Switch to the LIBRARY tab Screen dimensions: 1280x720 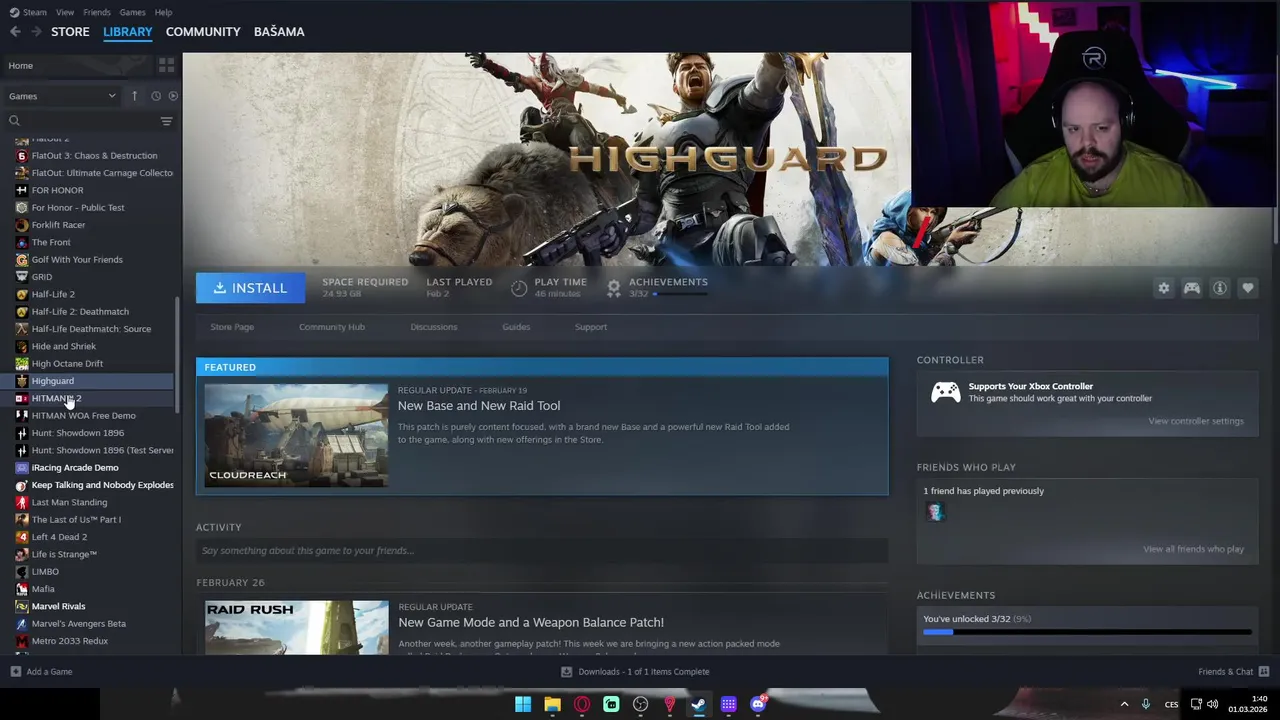[x=128, y=32]
